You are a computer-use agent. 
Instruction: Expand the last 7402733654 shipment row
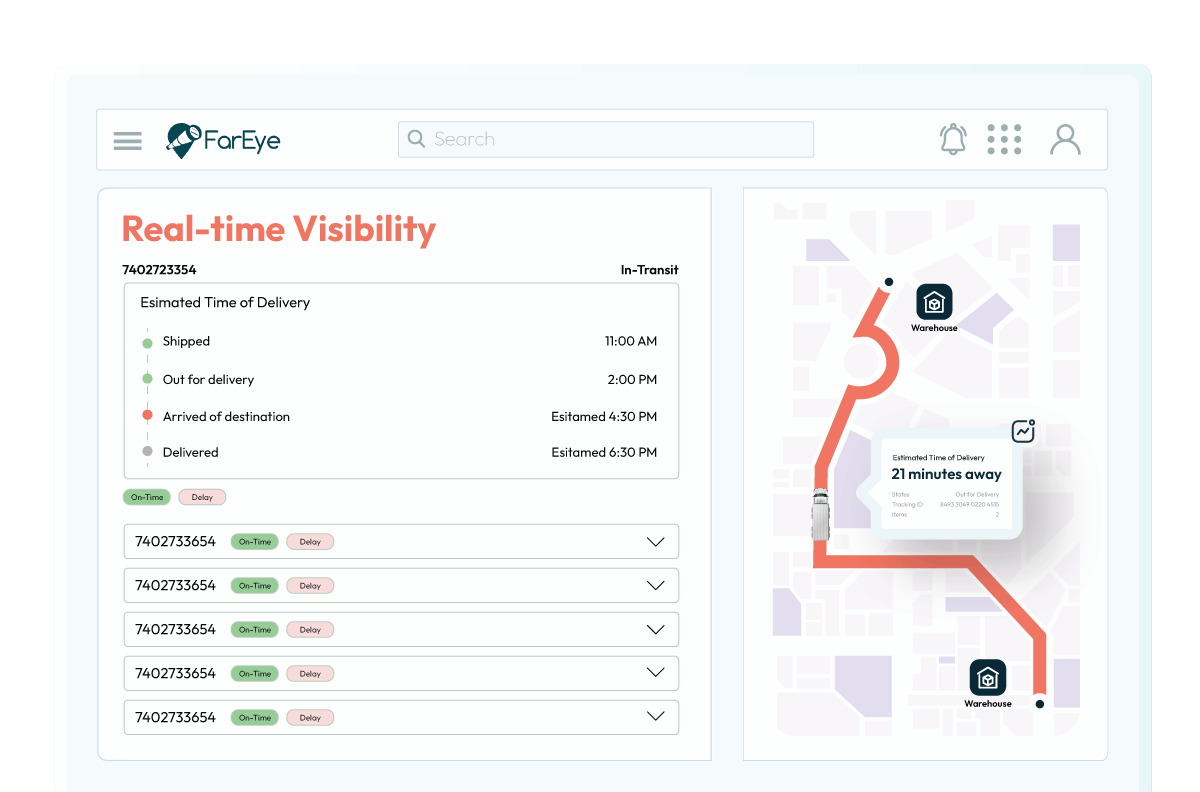655,717
